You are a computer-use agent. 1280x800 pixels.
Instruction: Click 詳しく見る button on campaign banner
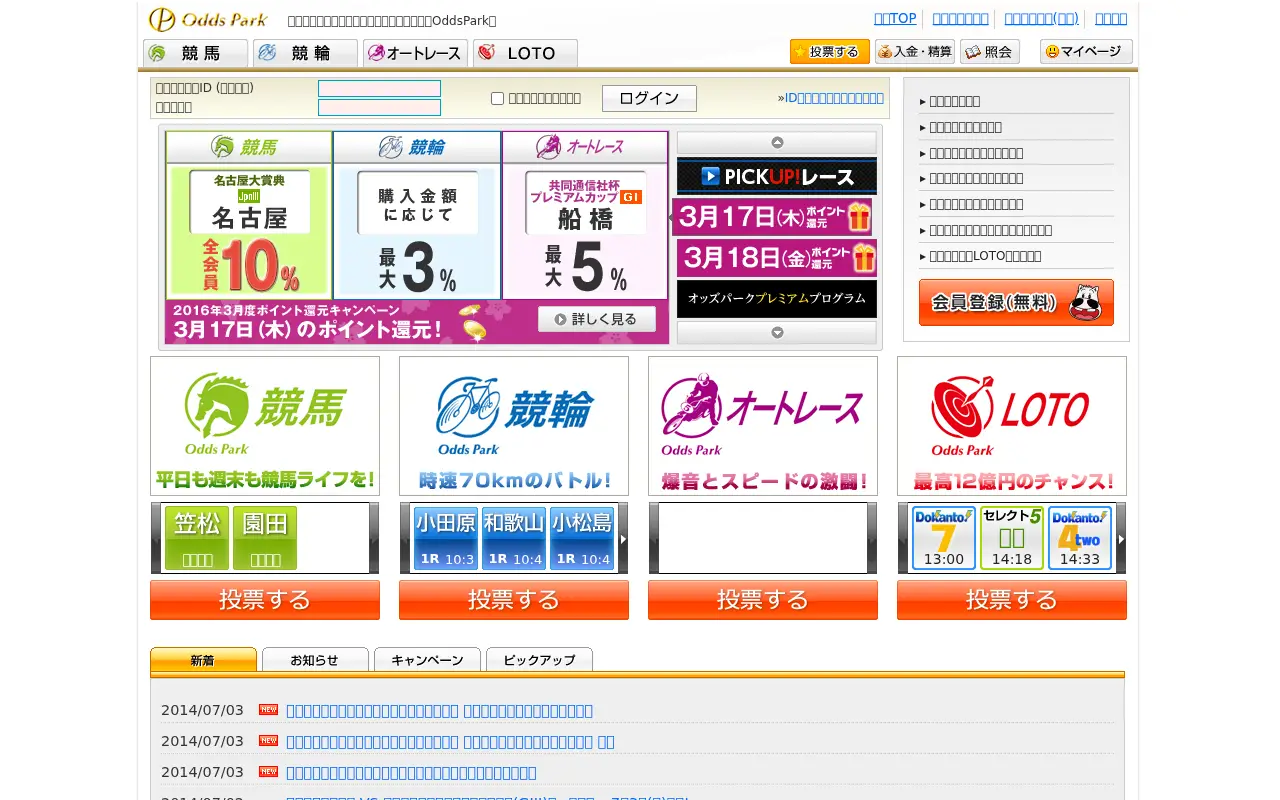click(x=597, y=319)
